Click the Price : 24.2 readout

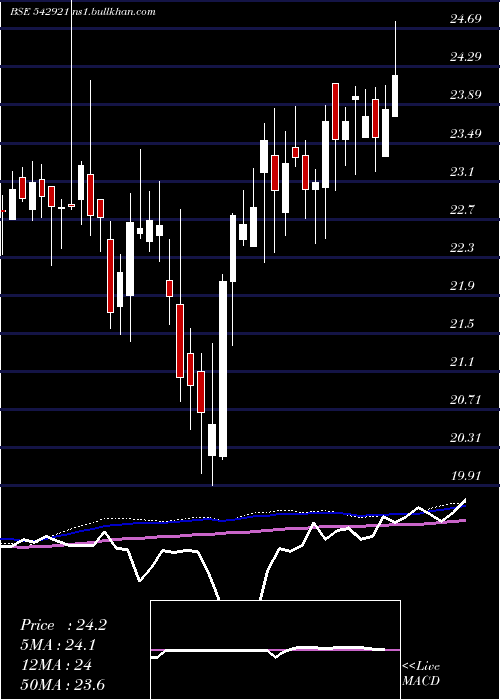(63, 625)
